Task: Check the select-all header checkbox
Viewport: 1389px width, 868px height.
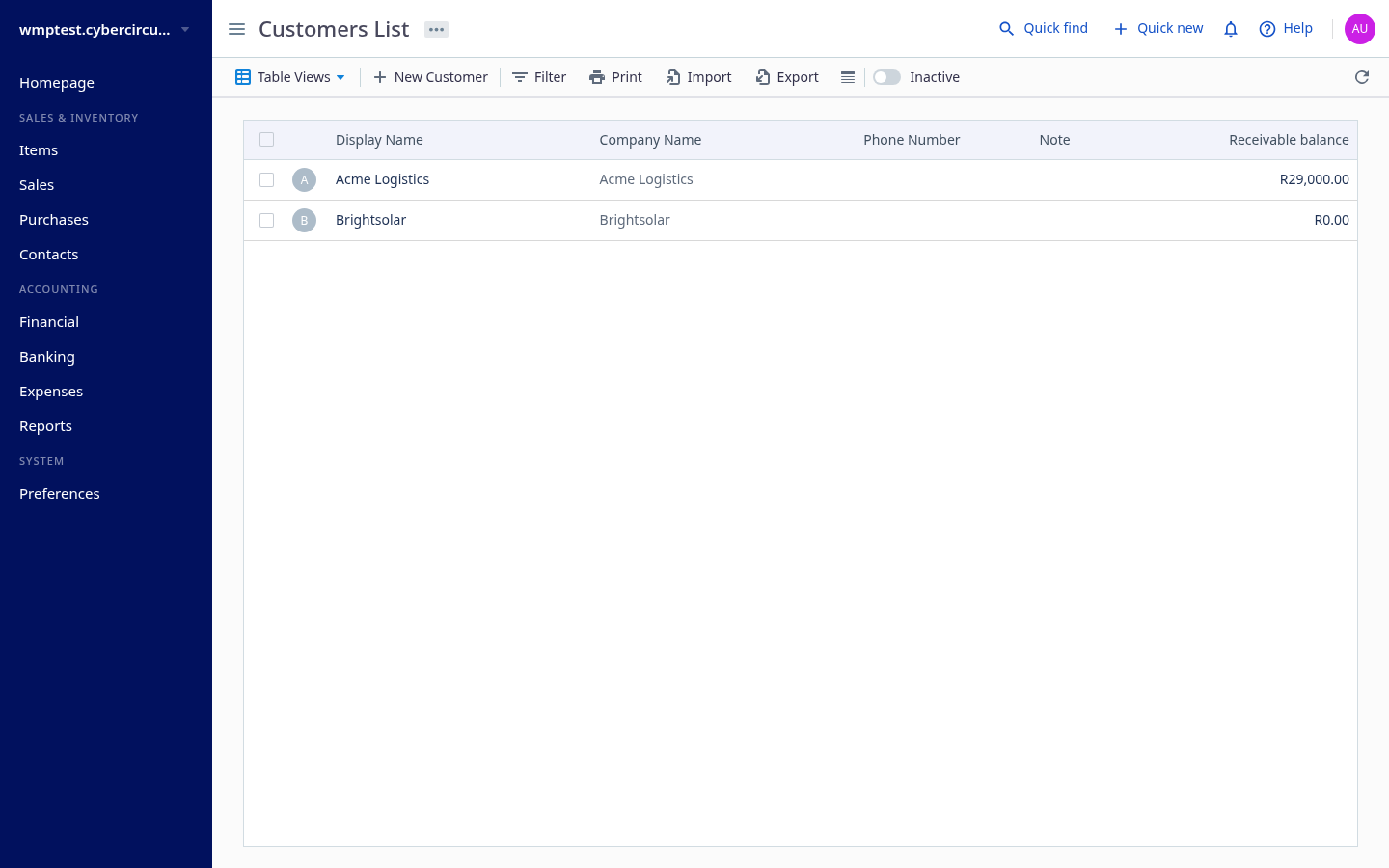Action: pyautogui.click(x=267, y=140)
